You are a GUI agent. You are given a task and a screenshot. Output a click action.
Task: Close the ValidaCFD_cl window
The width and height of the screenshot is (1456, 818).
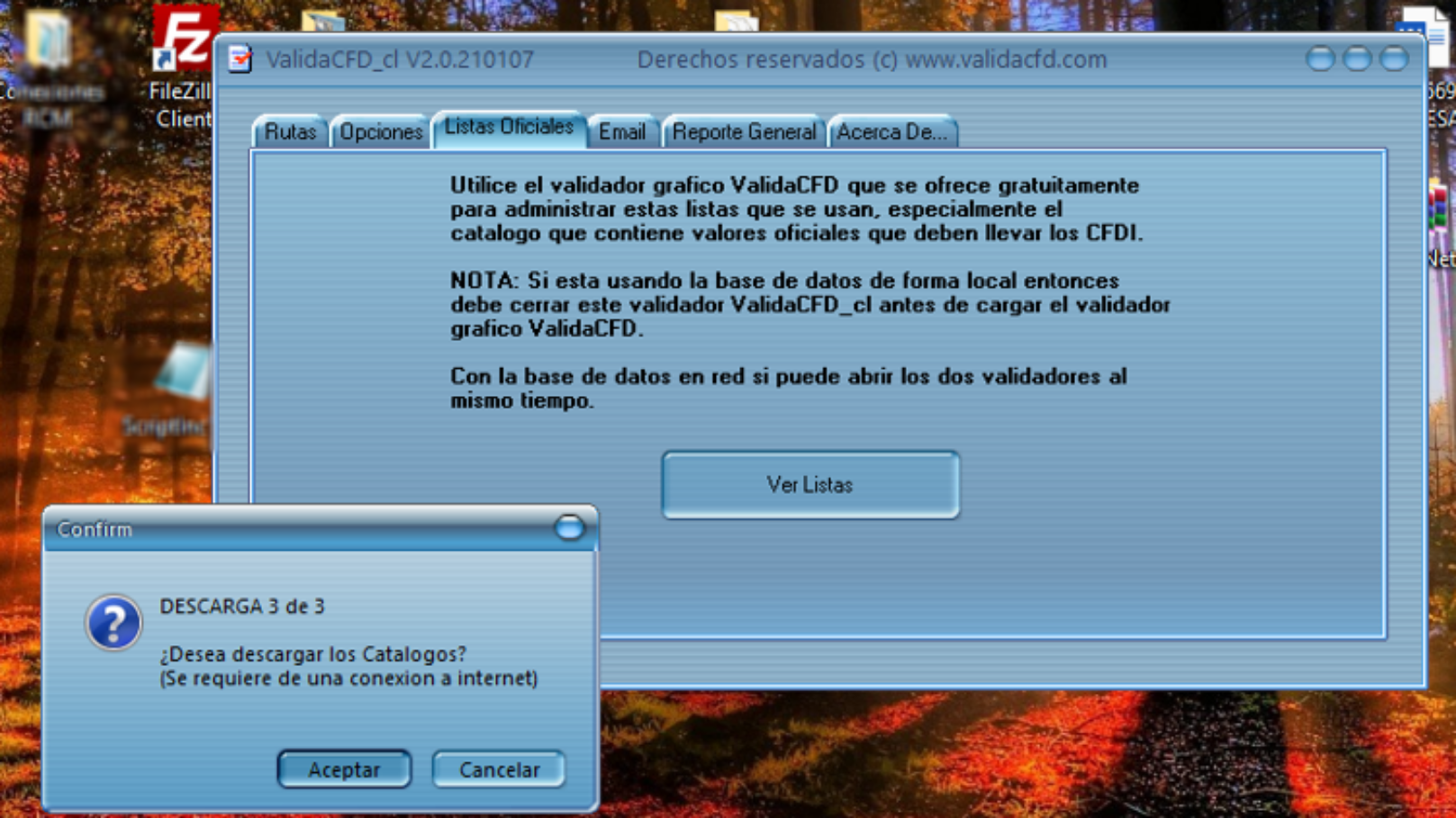tap(1394, 59)
